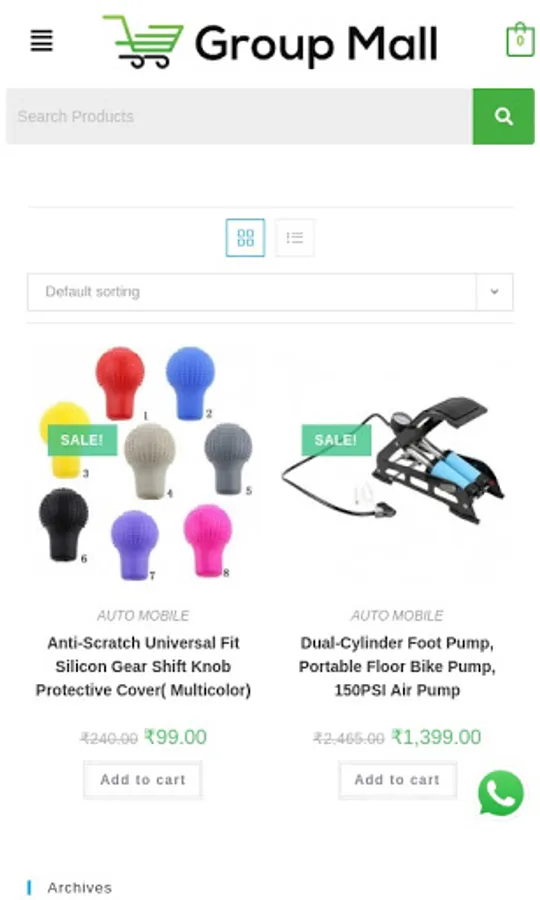The image size is (540, 900).
Task: Open Anti-Scratch Gear Shift Knob title link
Action: pos(143,666)
